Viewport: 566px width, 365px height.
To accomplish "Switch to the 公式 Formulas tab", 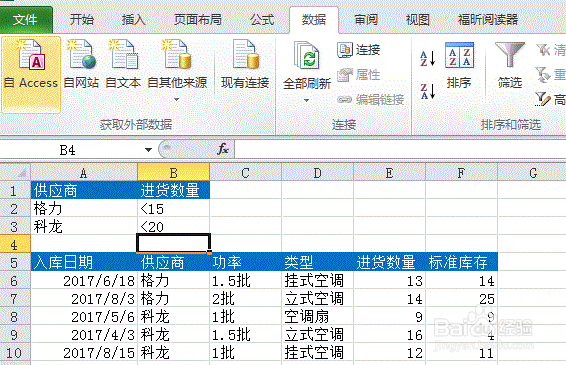I will click(x=262, y=19).
